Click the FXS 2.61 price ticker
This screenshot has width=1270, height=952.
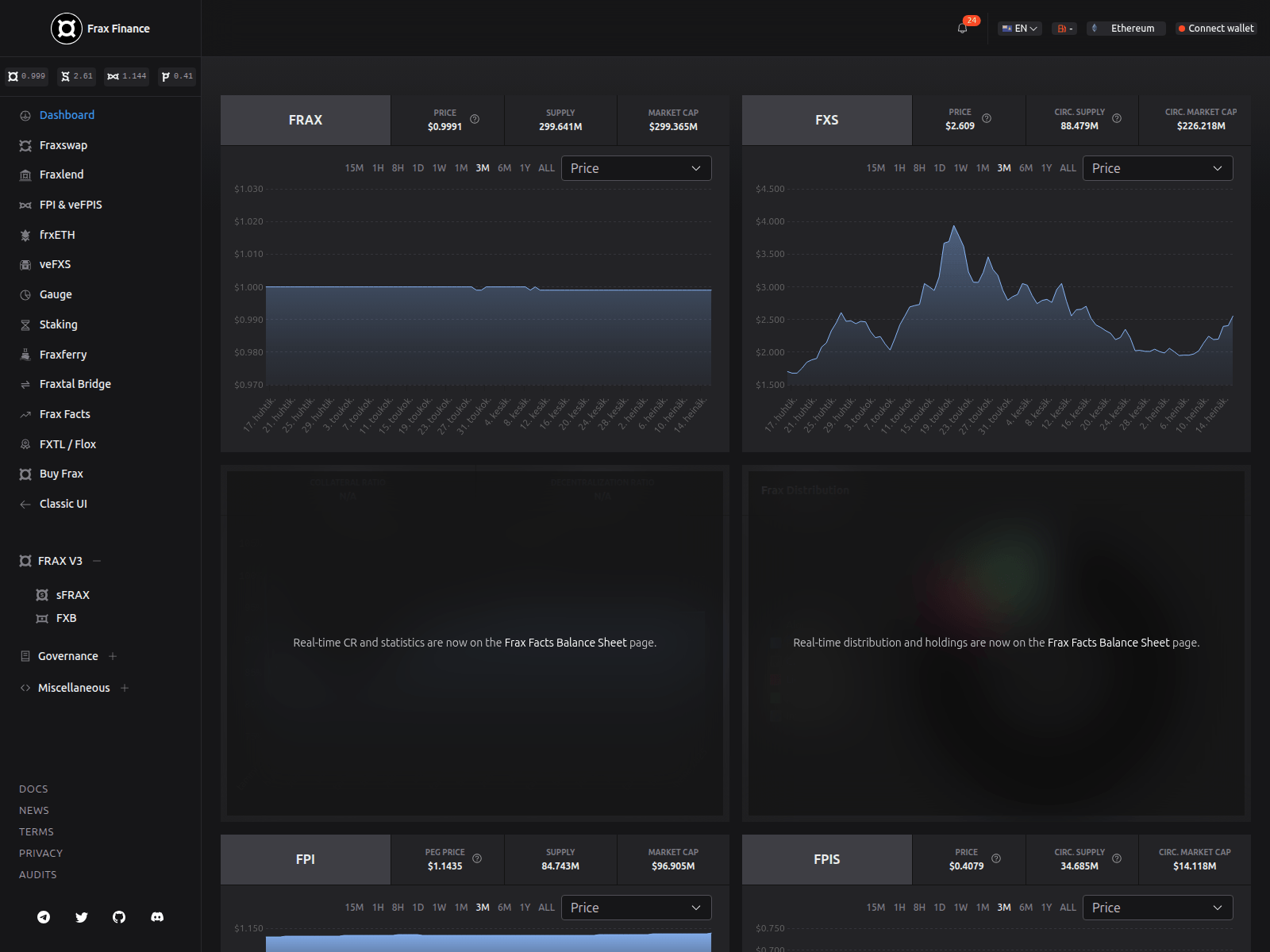click(77, 76)
